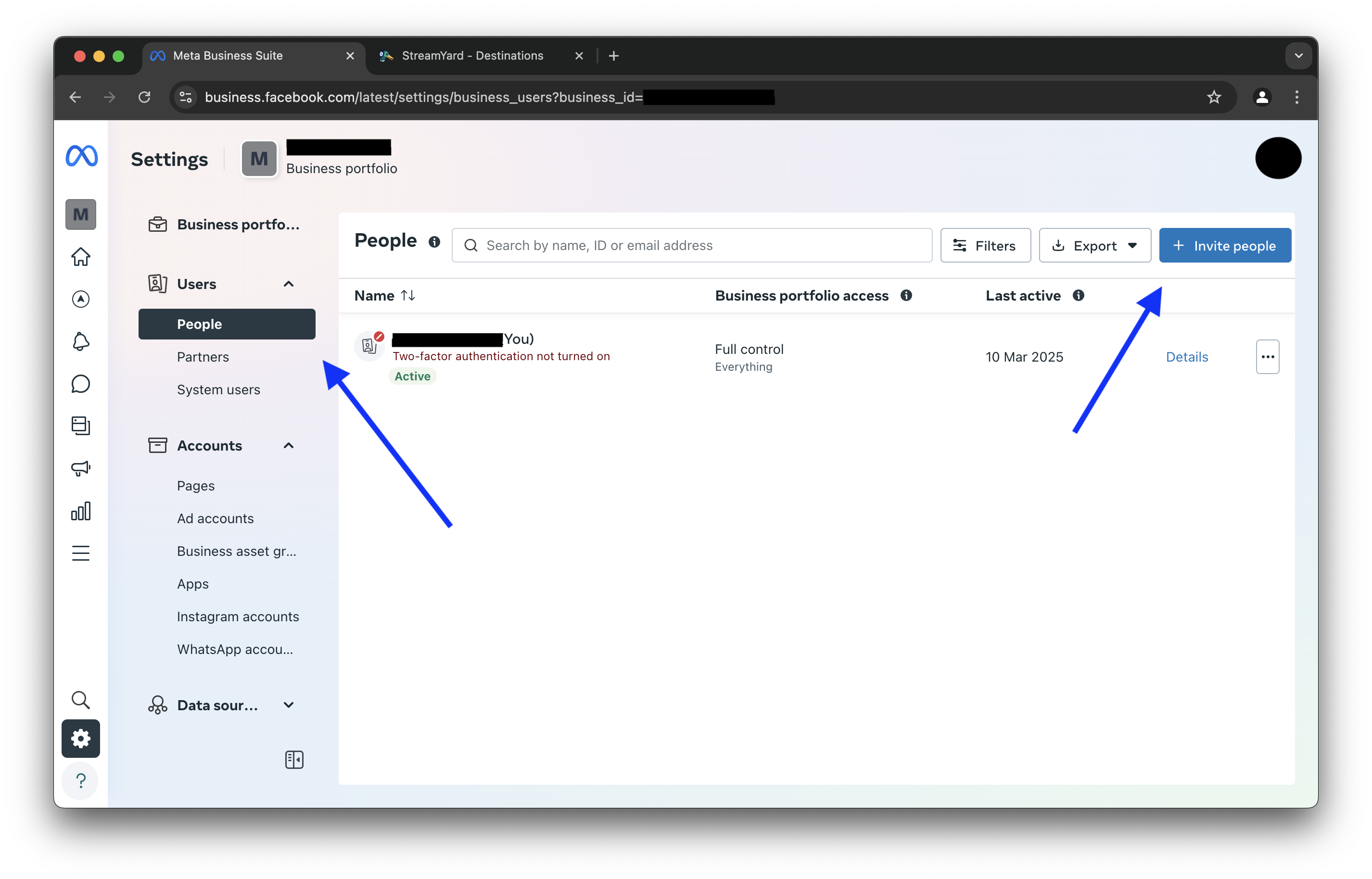
Task: Click the settings gear icon in sidebar
Action: [x=80, y=738]
